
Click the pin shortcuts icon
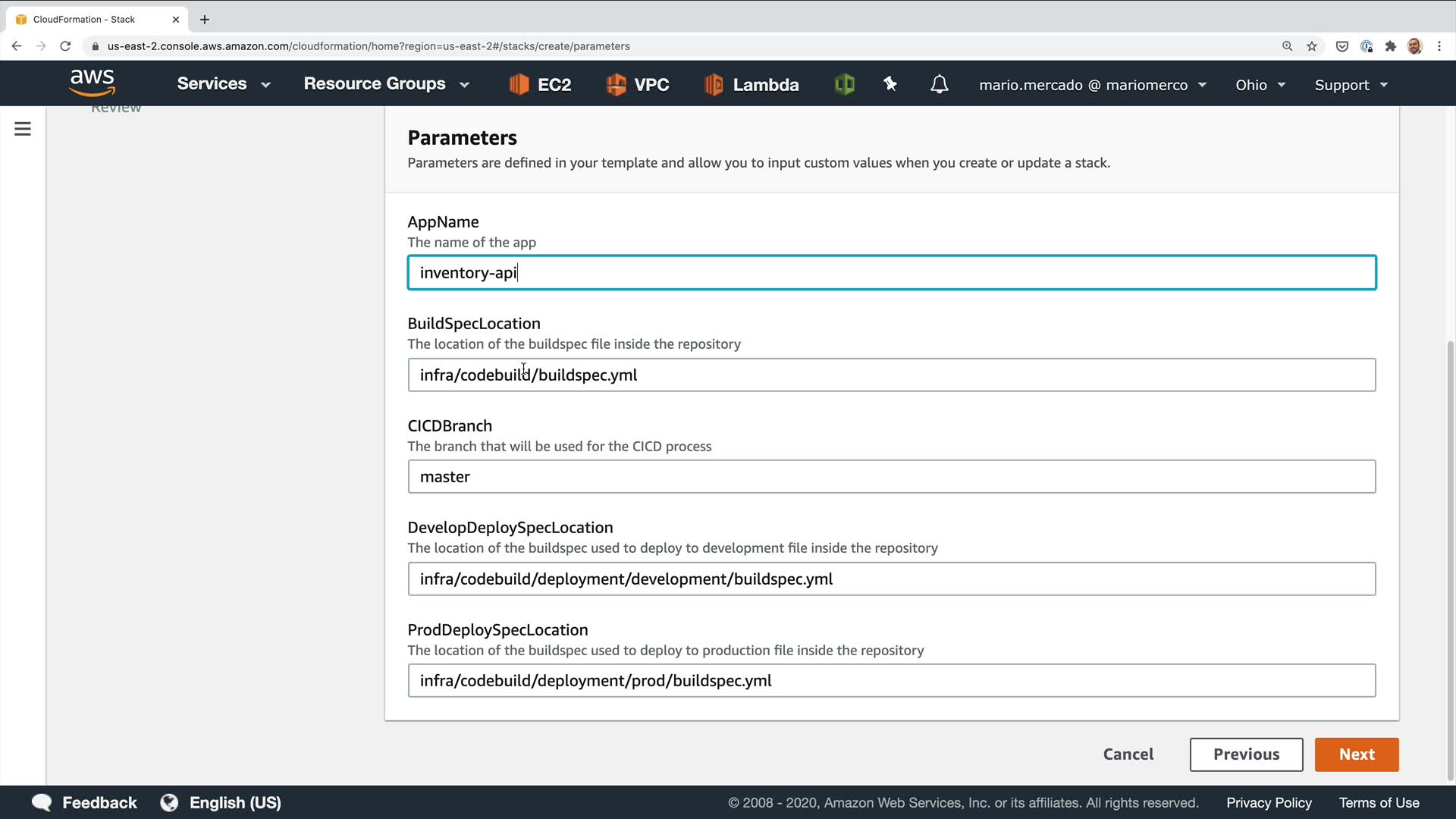pyautogui.click(x=890, y=84)
